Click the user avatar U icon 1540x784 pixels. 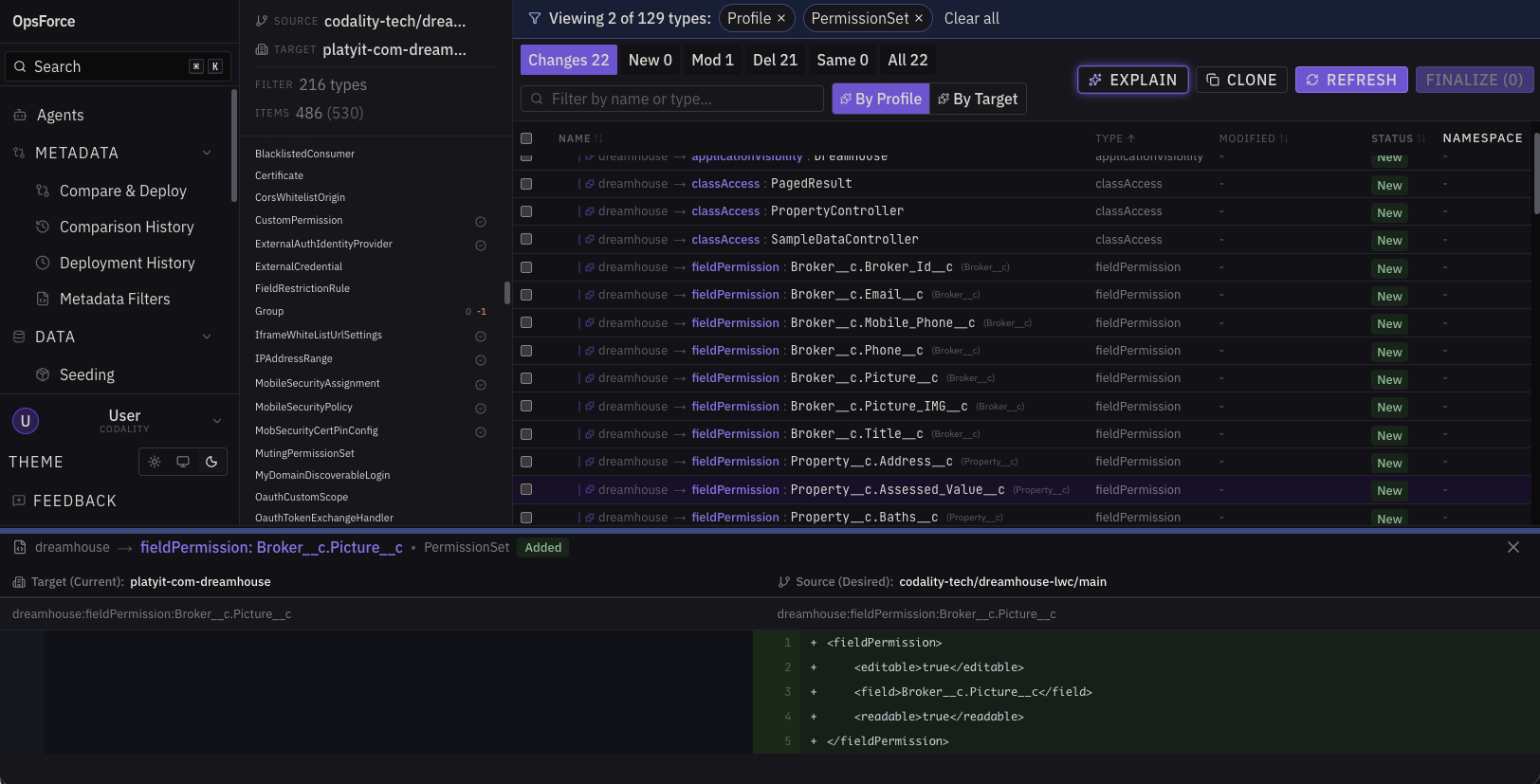pos(26,421)
